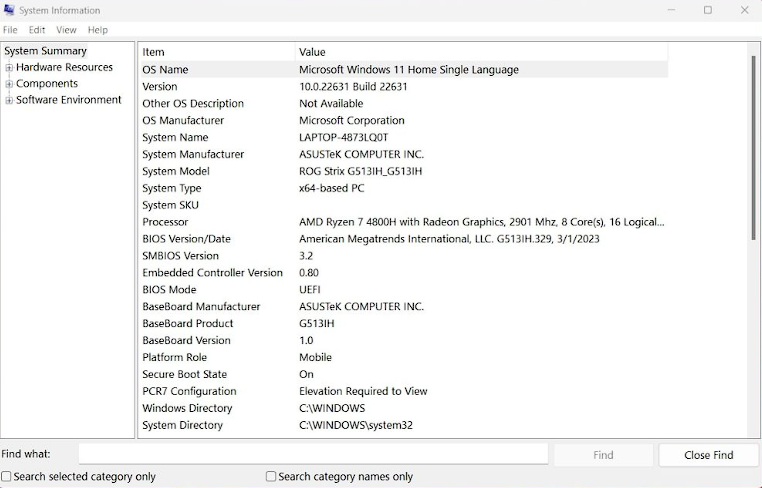Open the View menu
762x488 pixels.
tap(66, 30)
